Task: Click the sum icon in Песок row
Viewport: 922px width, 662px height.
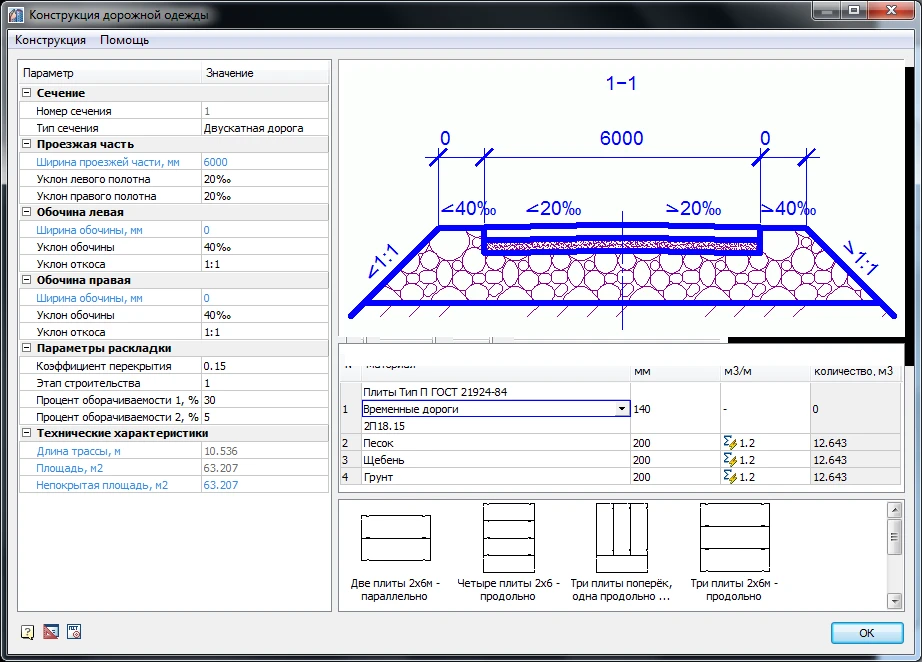Action: pos(728,442)
